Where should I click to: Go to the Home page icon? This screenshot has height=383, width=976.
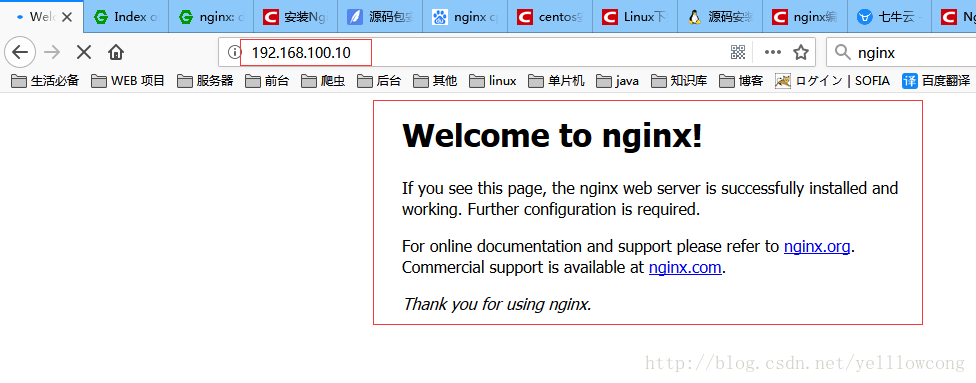point(116,52)
